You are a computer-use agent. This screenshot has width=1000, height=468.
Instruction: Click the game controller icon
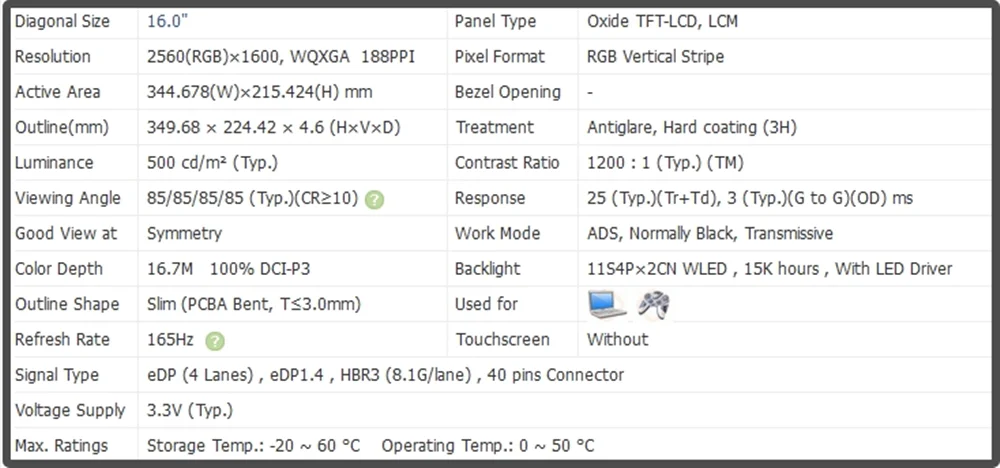(653, 304)
